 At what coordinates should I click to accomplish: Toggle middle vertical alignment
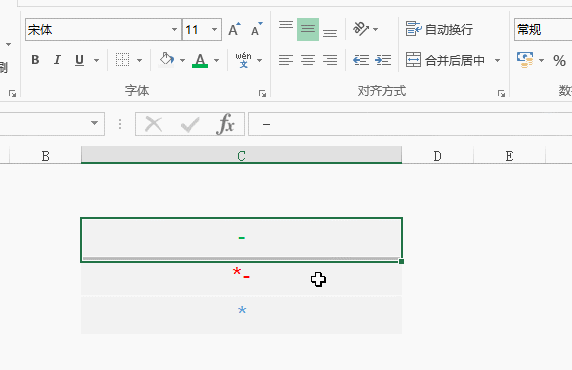(x=308, y=29)
